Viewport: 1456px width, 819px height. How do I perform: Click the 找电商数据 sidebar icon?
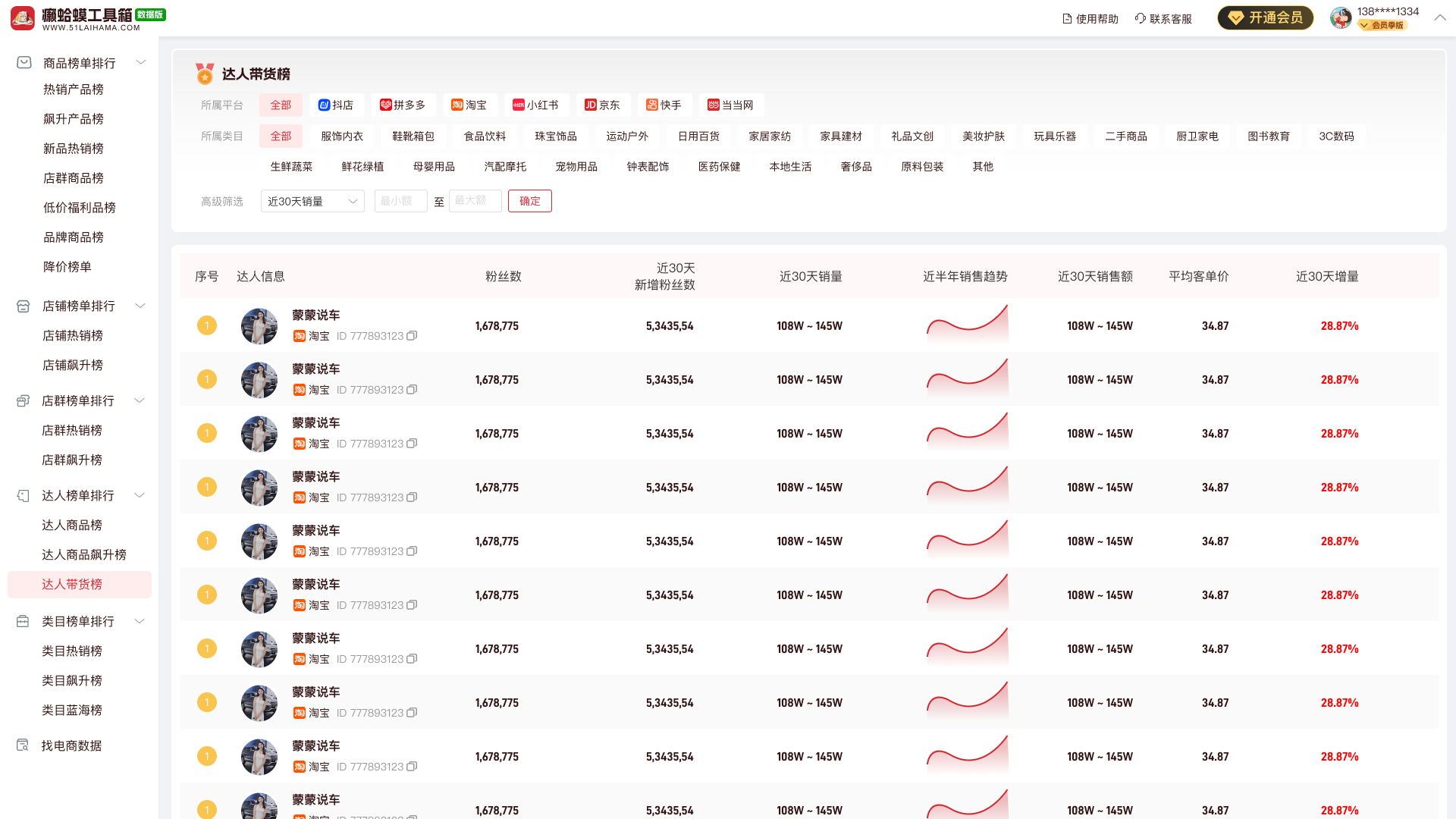click(23, 745)
